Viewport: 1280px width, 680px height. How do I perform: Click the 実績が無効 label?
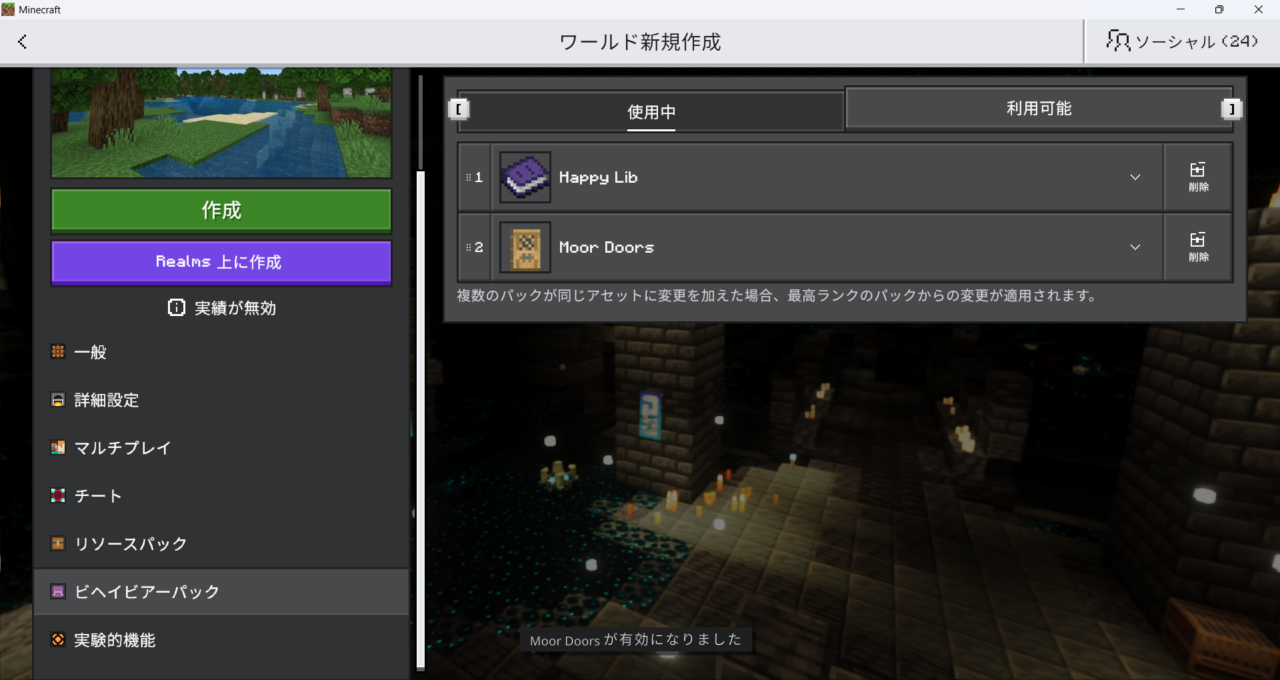point(235,308)
